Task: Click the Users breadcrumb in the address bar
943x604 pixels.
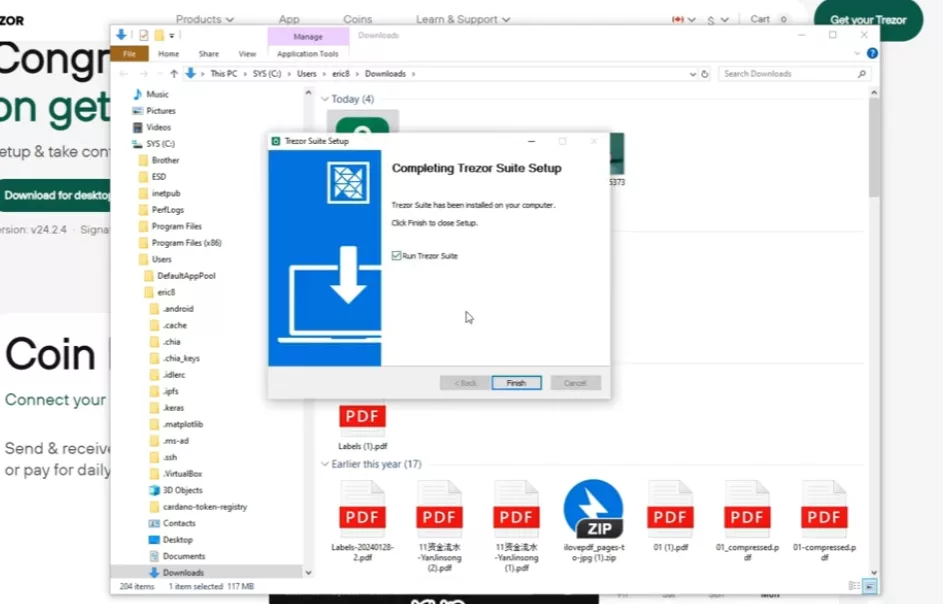Action: pos(307,74)
